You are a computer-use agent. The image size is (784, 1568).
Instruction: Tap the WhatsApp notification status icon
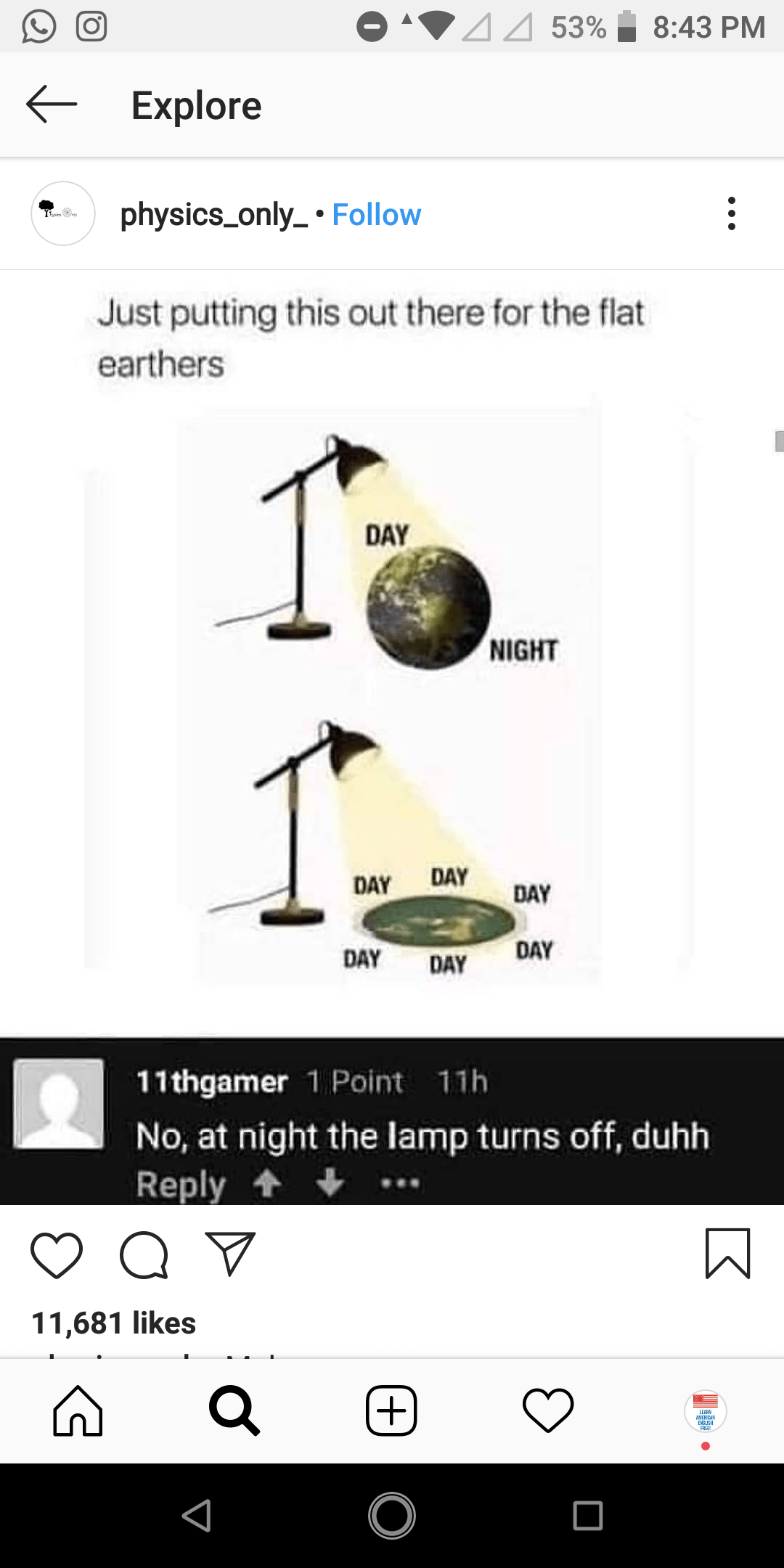tap(39, 27)
